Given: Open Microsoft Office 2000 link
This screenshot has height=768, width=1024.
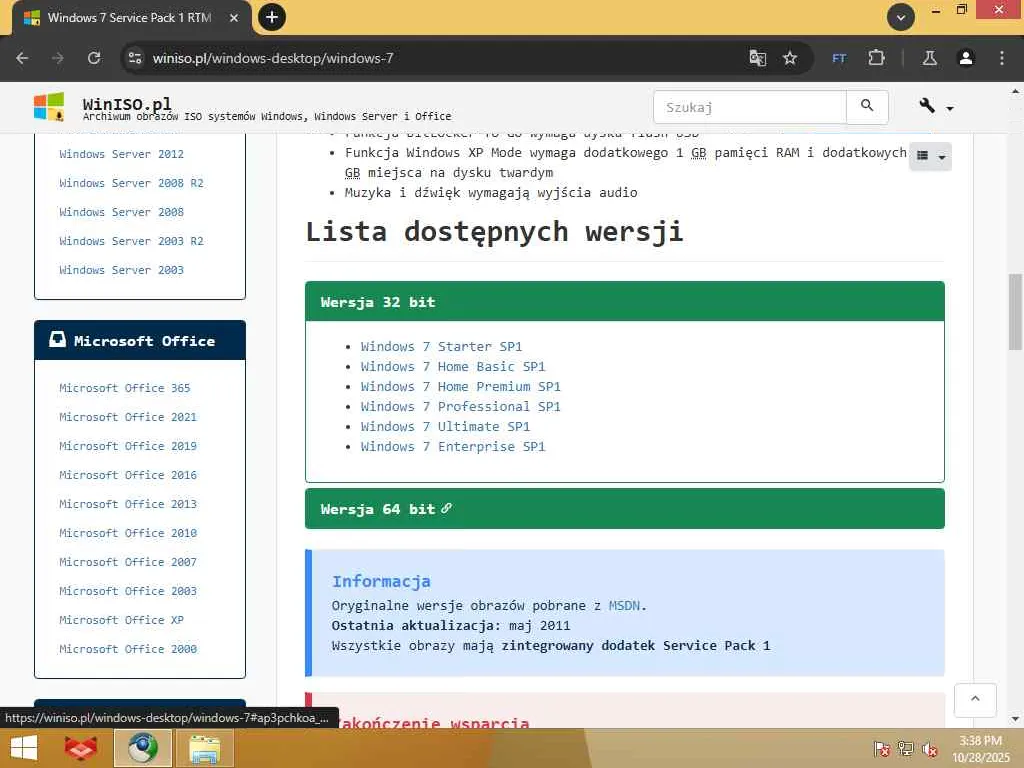Looking at the screenshot, I should [x=128, y=649].
